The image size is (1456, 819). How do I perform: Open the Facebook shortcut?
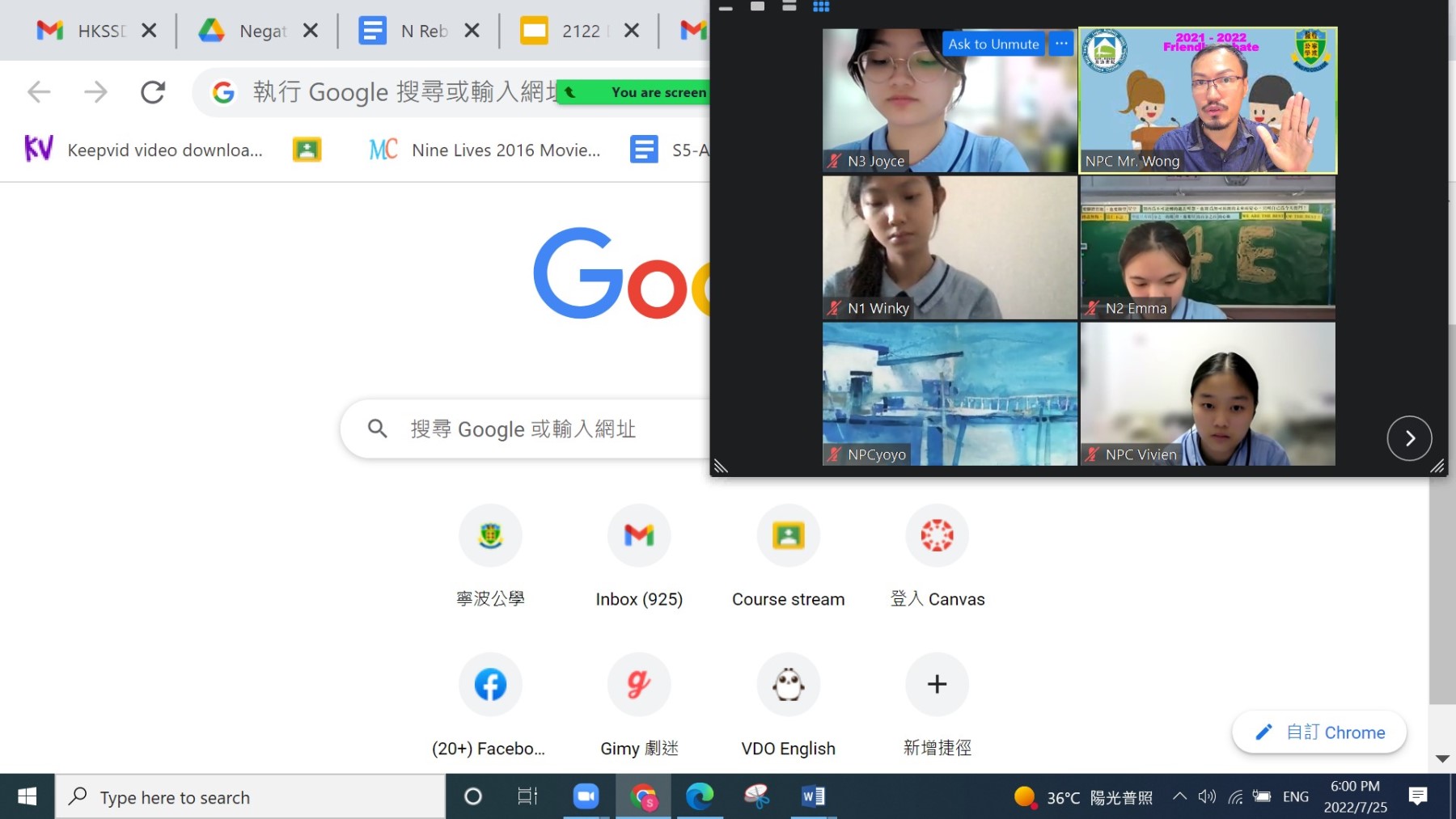pyautogui.click(x=489, y=705)
